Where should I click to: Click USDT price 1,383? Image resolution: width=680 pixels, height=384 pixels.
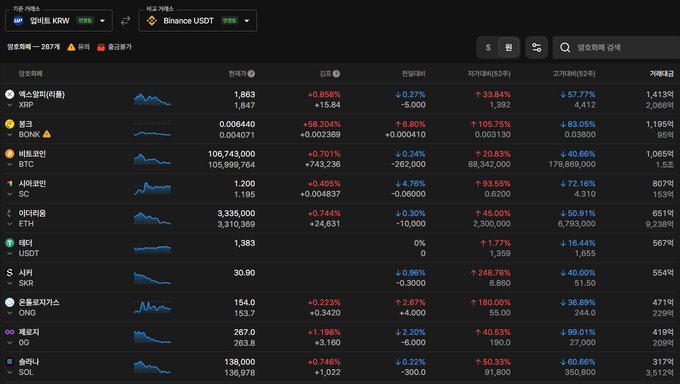click(245, 243)
